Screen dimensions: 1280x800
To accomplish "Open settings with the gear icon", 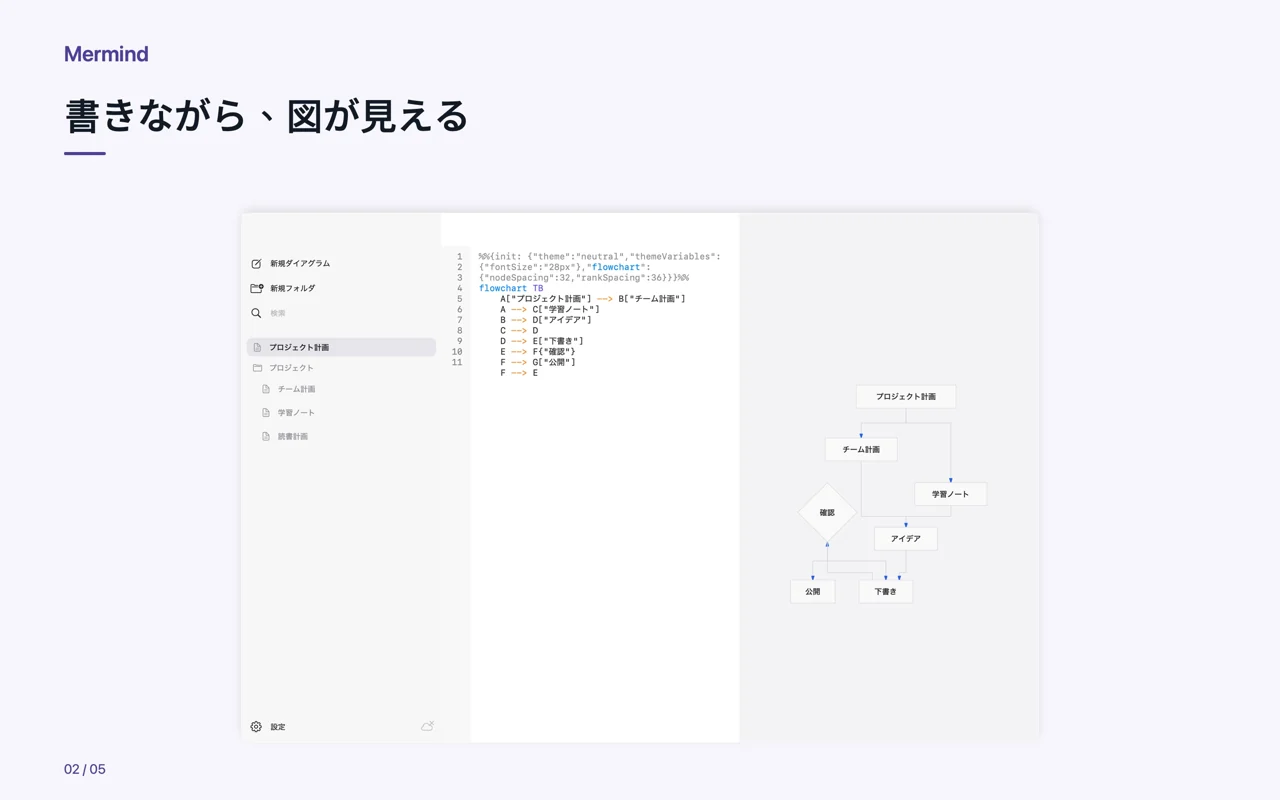I will pos(256,727).
